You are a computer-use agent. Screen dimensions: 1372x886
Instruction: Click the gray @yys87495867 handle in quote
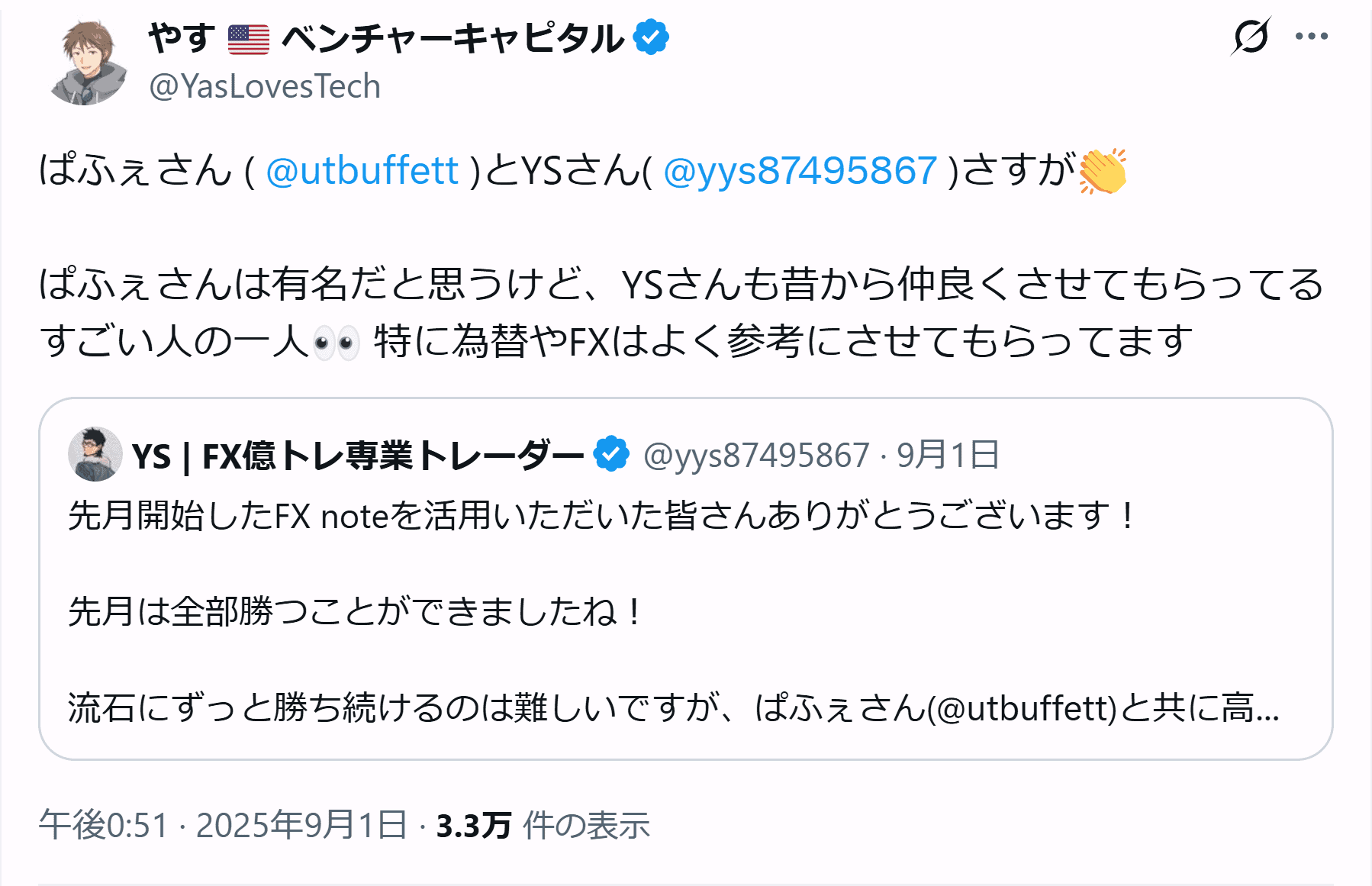pos(756,456)
